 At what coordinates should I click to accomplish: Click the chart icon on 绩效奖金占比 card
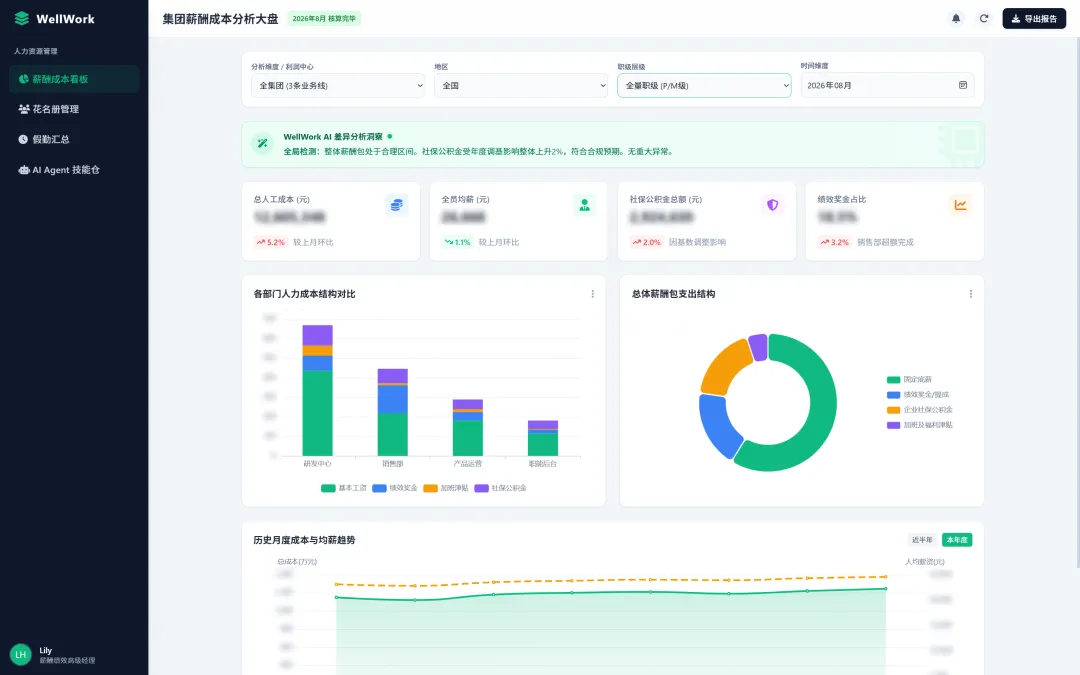pos(960,205)
